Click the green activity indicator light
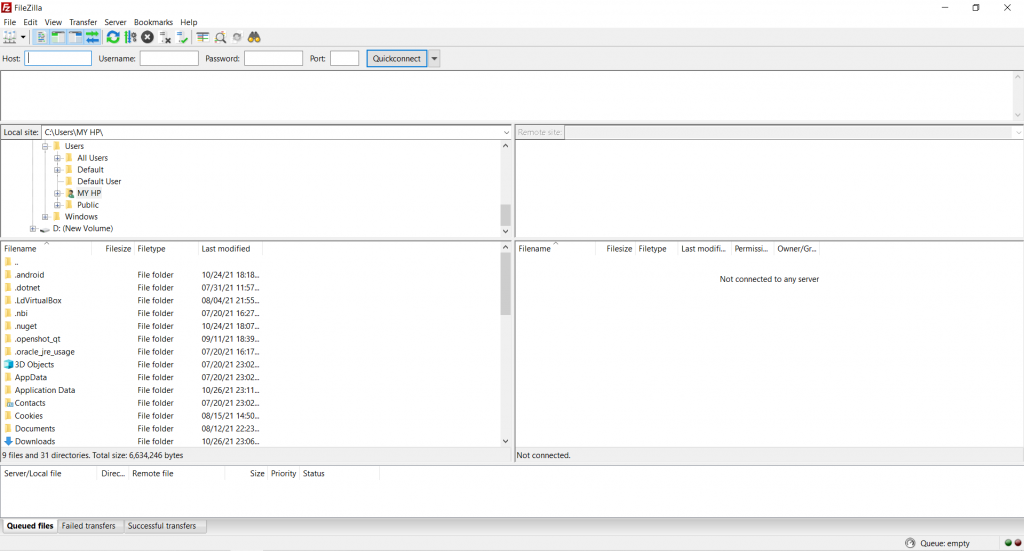1024x551 pixels. 1008,543
